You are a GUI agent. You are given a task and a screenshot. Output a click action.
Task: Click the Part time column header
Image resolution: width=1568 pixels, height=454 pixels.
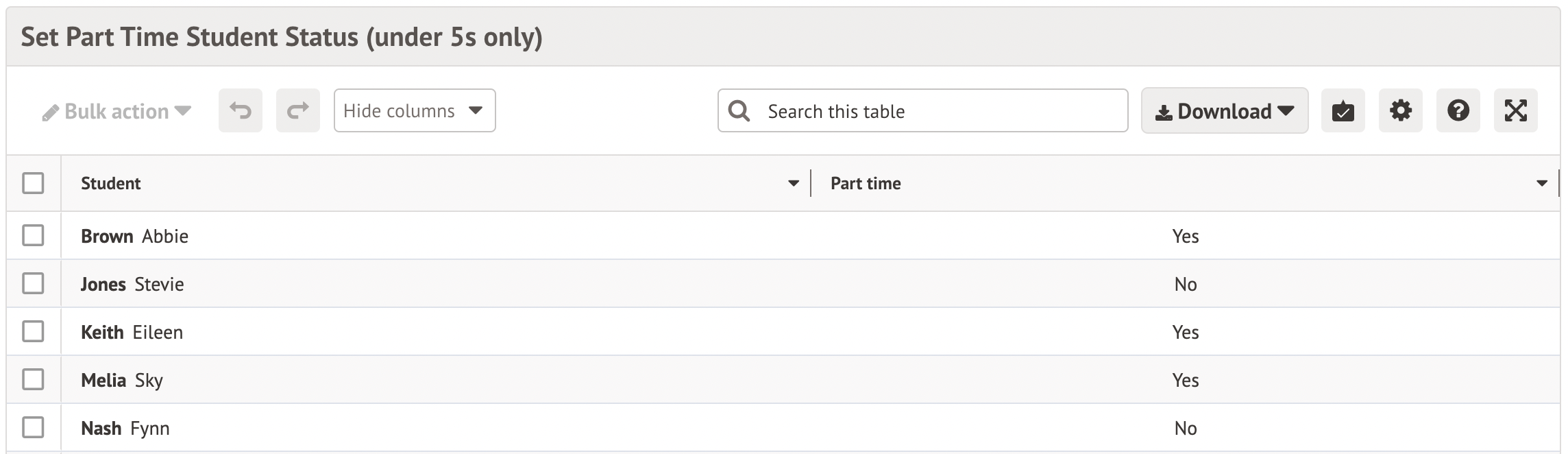(x=866, y=183)
